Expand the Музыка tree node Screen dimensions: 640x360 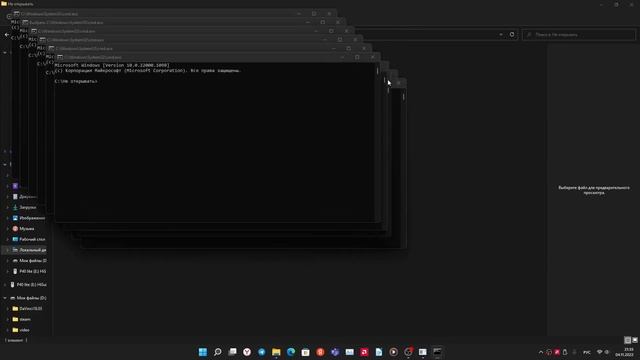(7, 229)
